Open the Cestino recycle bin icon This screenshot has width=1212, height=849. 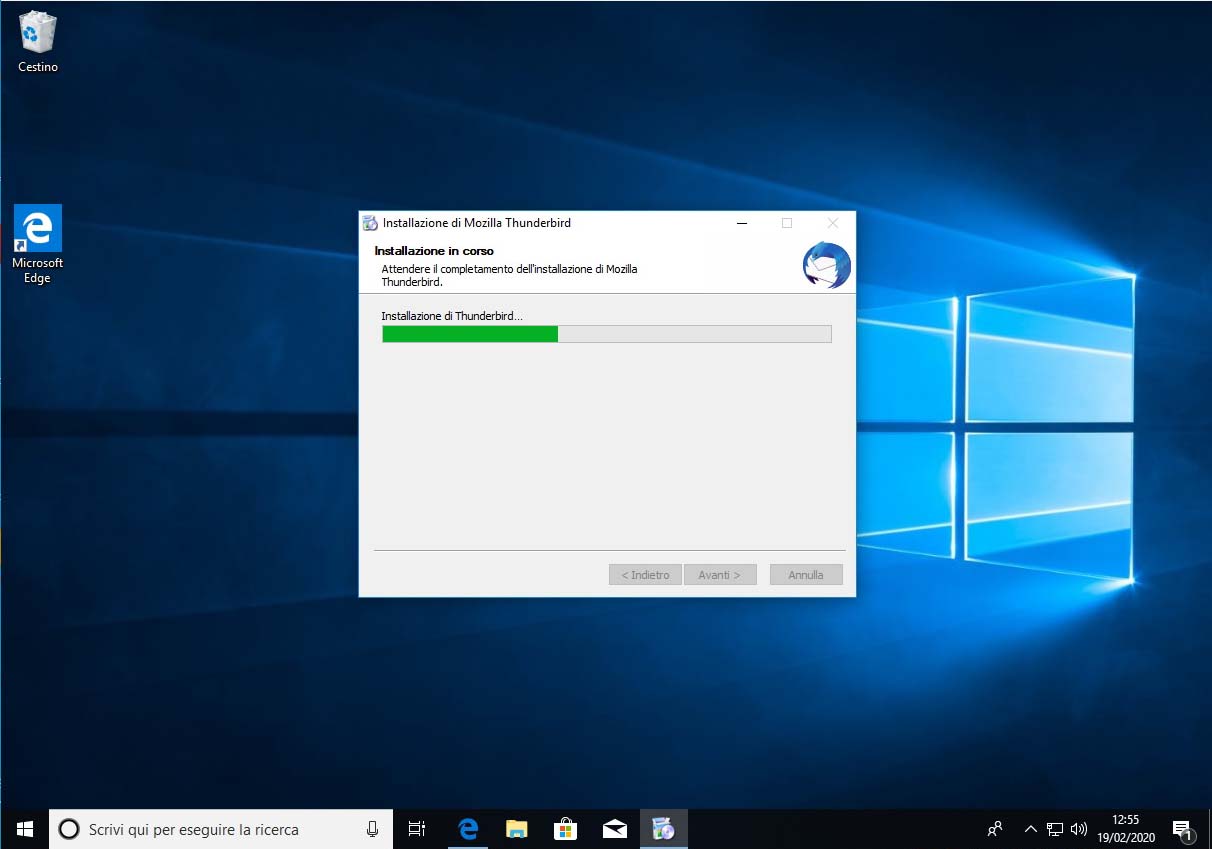click(x=38, y=42)
